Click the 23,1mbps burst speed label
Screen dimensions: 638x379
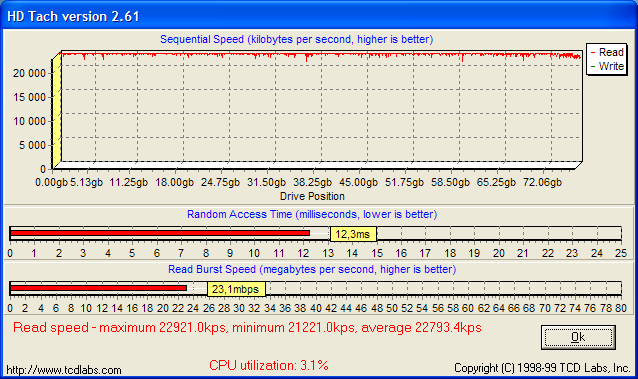[x=236, y=289]
